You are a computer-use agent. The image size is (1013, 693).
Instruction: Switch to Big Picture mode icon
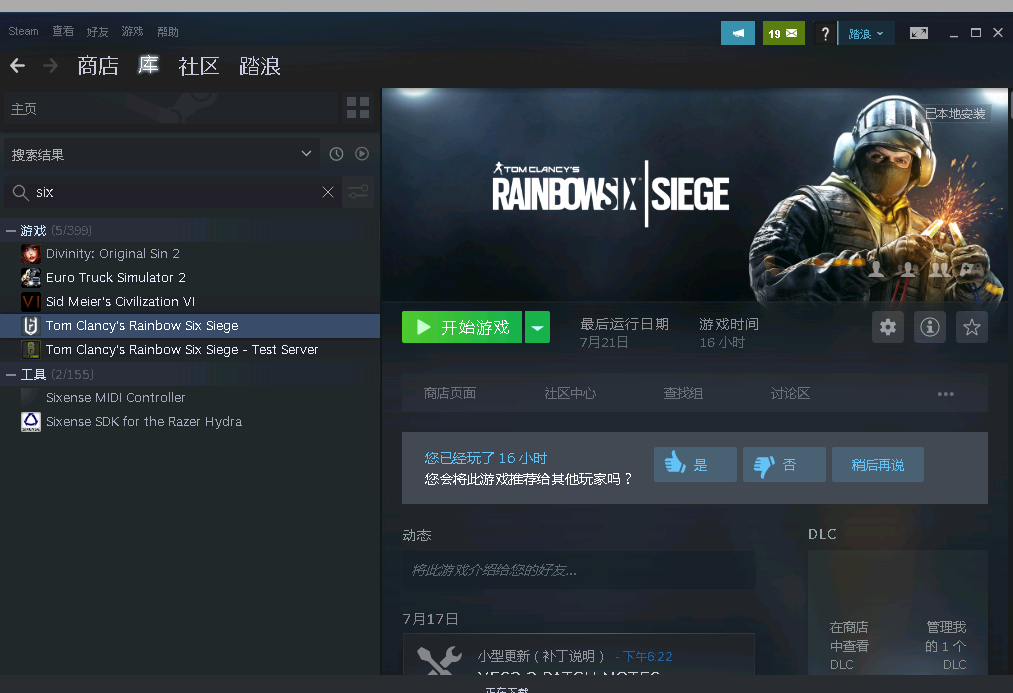919,33
